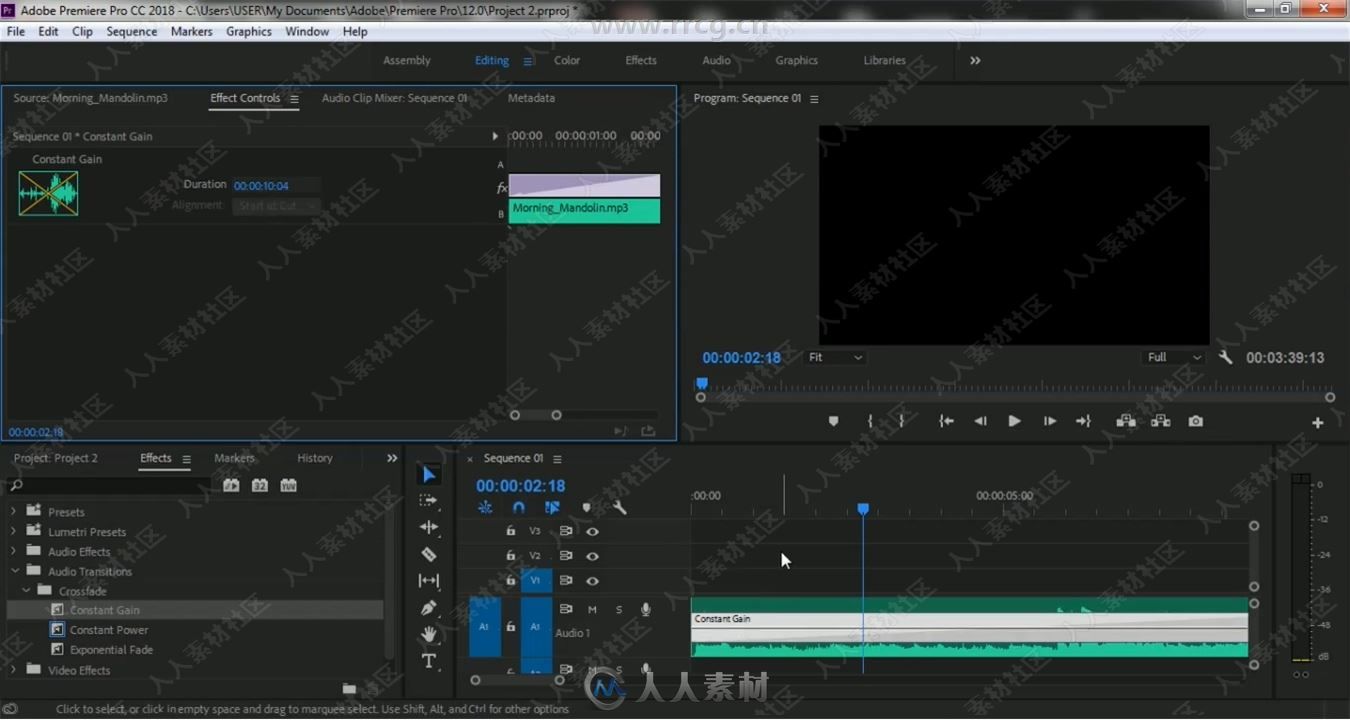
Task: Switch to the Color workspace
Action: tap(567, 61)
